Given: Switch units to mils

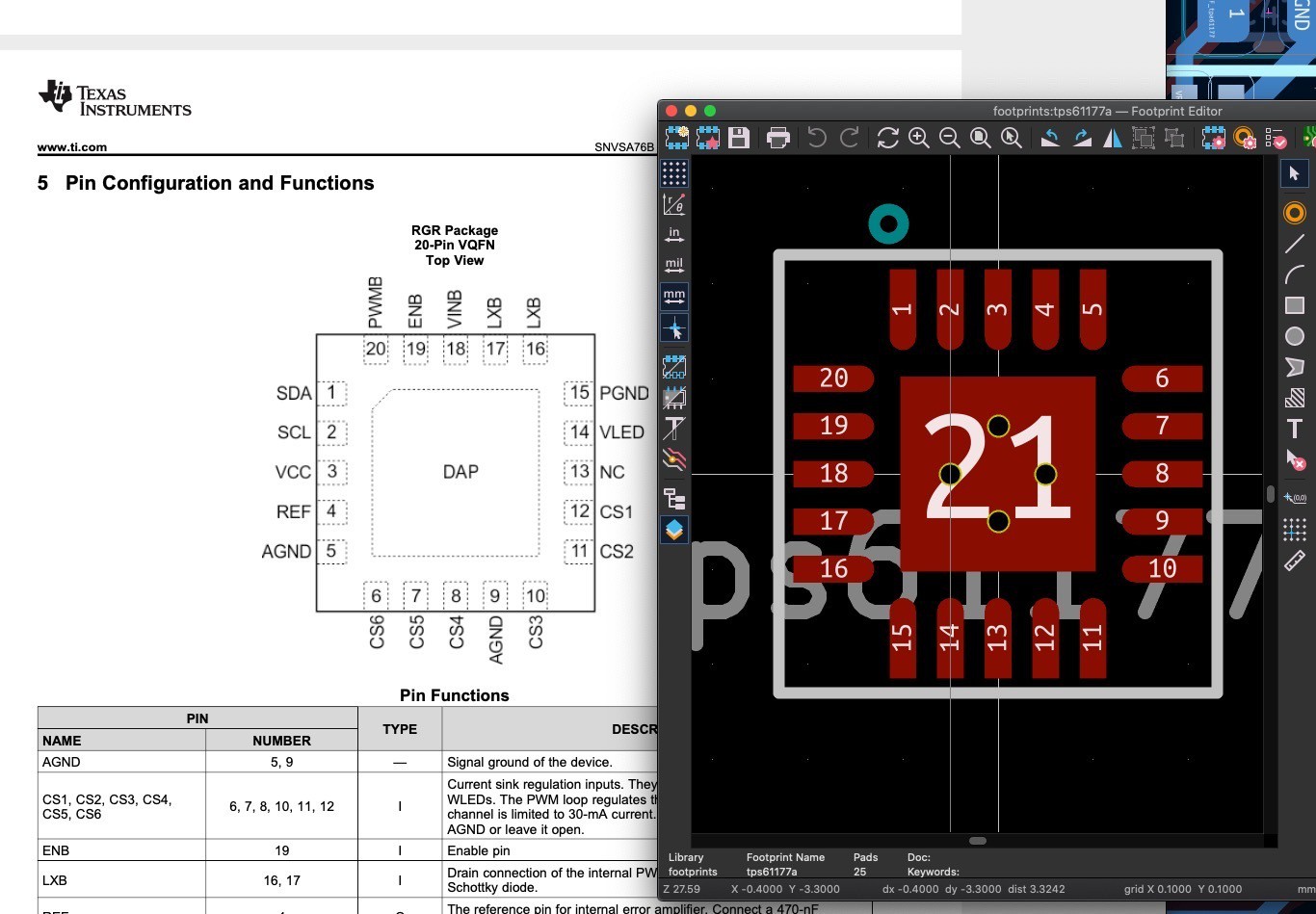Looking at the screenshot, I should [674, 265].
